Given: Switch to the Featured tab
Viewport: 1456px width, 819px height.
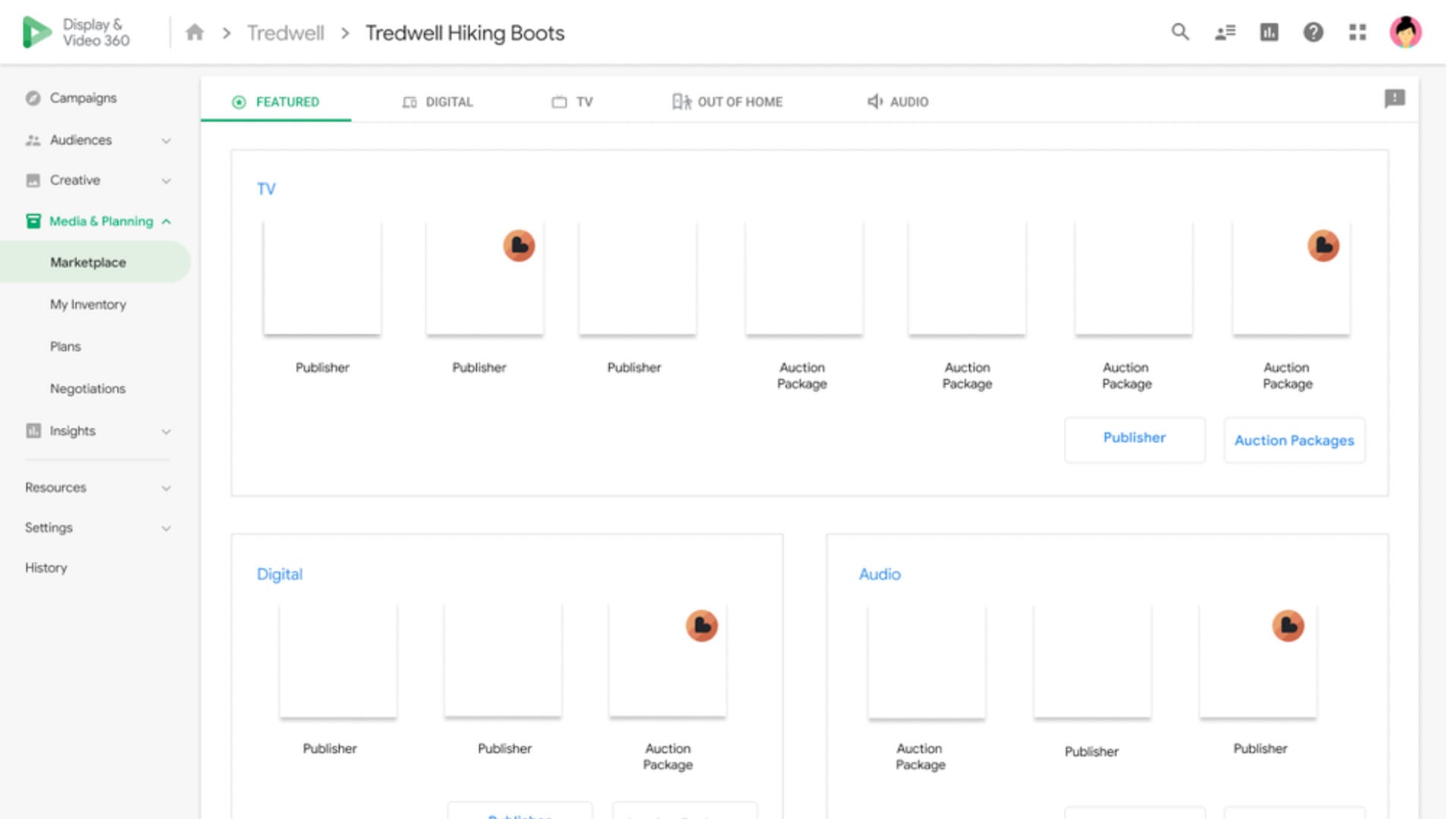Looking at the screenshot, I should (x=275, y=102).
